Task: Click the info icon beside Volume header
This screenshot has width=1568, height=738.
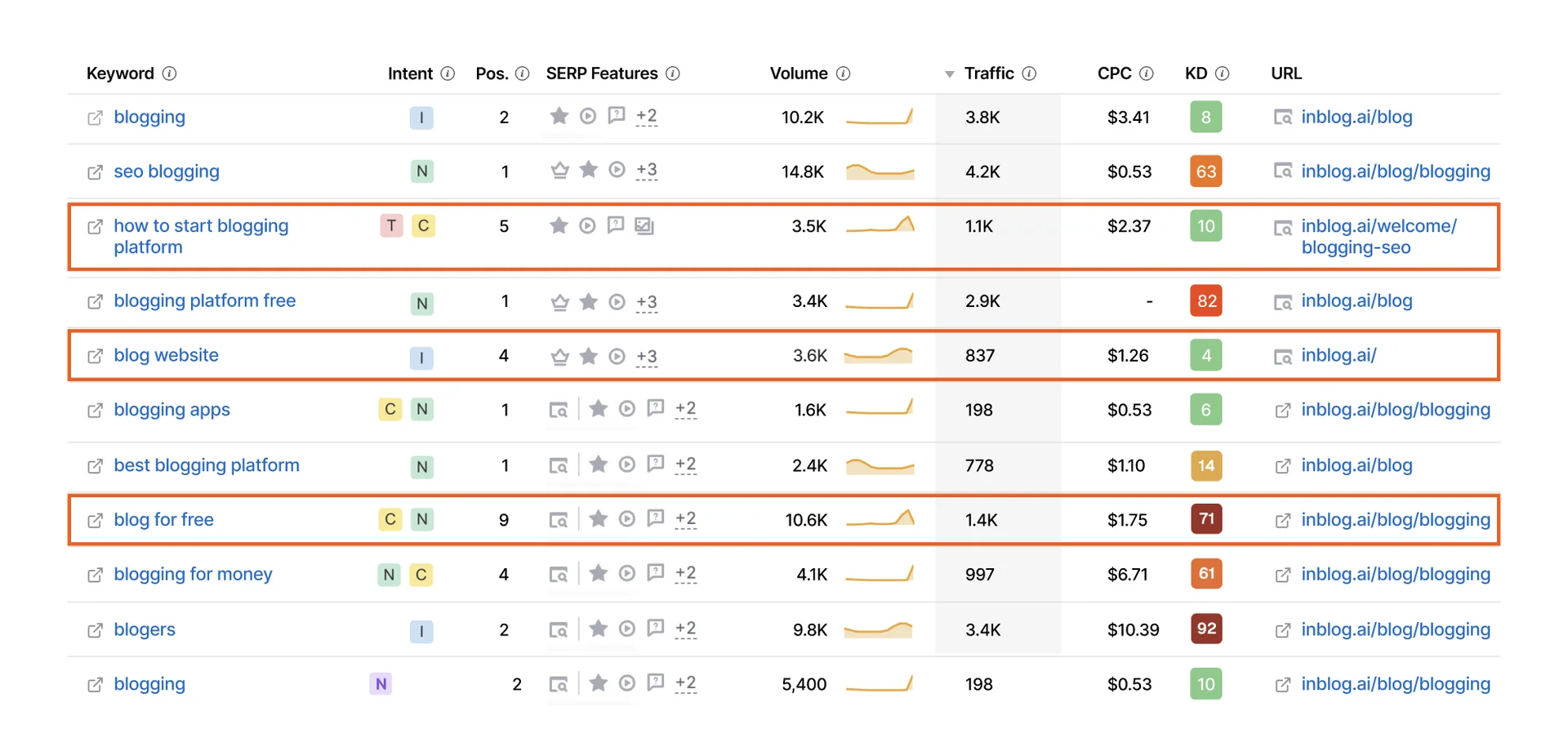Action: coord(844,73)
